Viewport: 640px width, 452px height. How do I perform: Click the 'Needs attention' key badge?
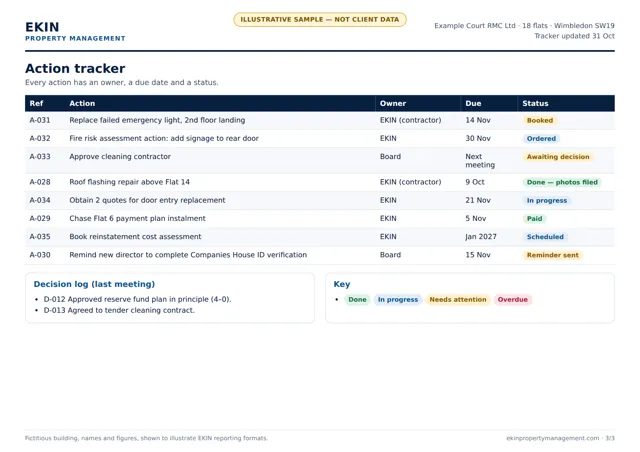coord(458,300)
